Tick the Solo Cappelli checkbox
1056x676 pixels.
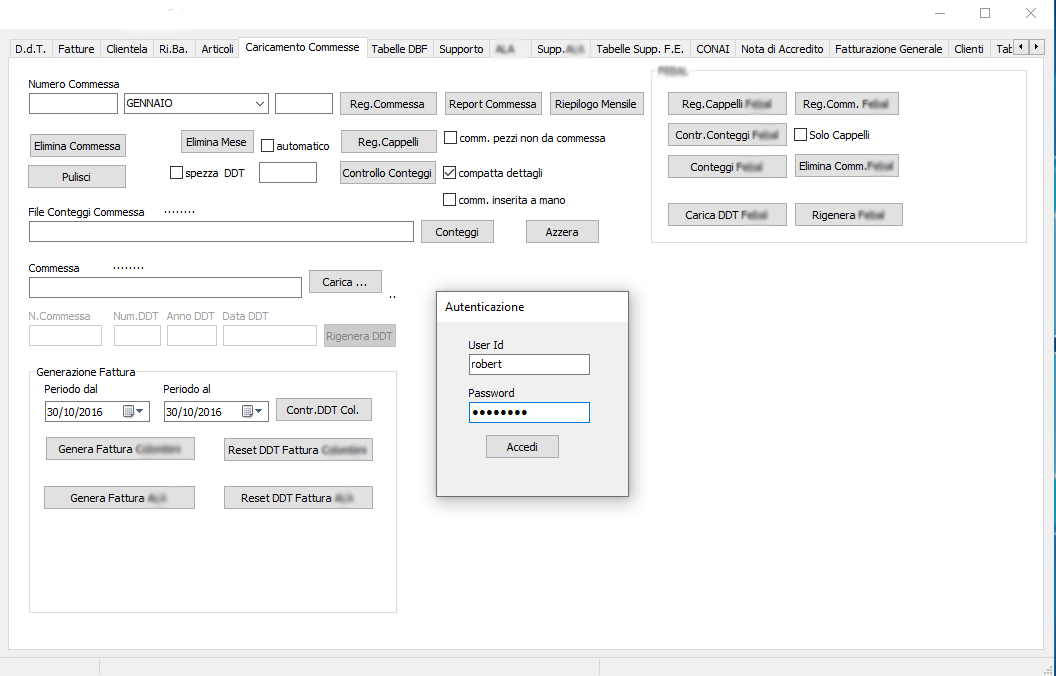(x=800, y=135)
